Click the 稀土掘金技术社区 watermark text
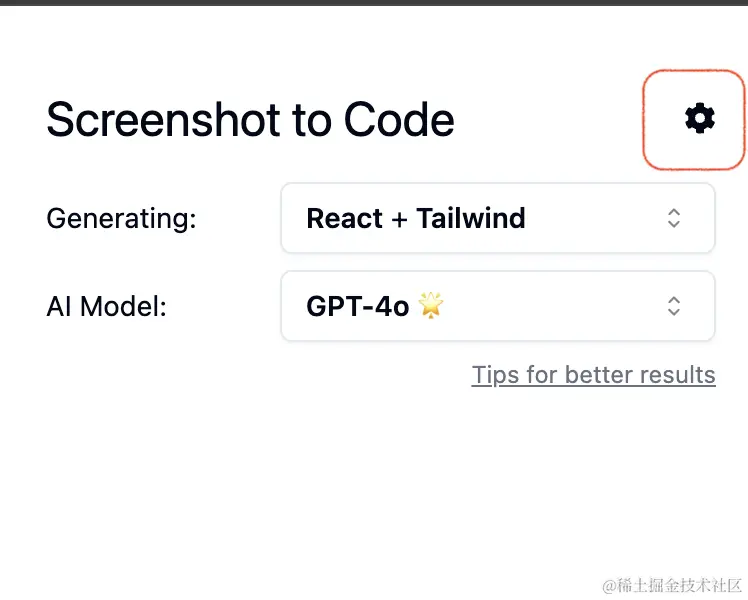748x600 pixels. [x=673, y=585]
